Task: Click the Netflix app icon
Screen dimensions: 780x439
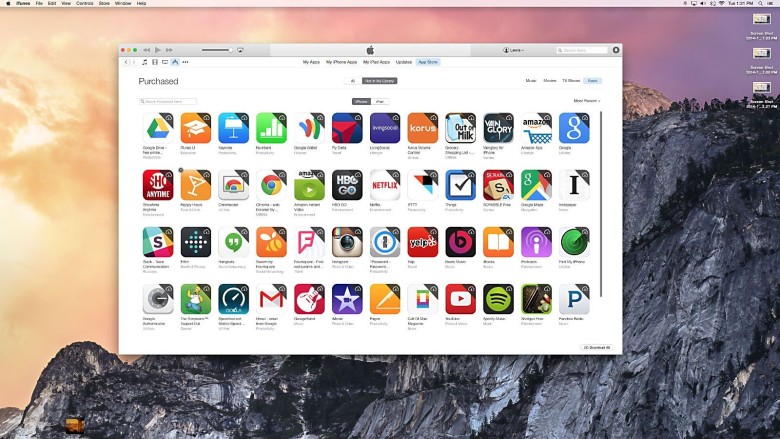Action: [384, 185]
